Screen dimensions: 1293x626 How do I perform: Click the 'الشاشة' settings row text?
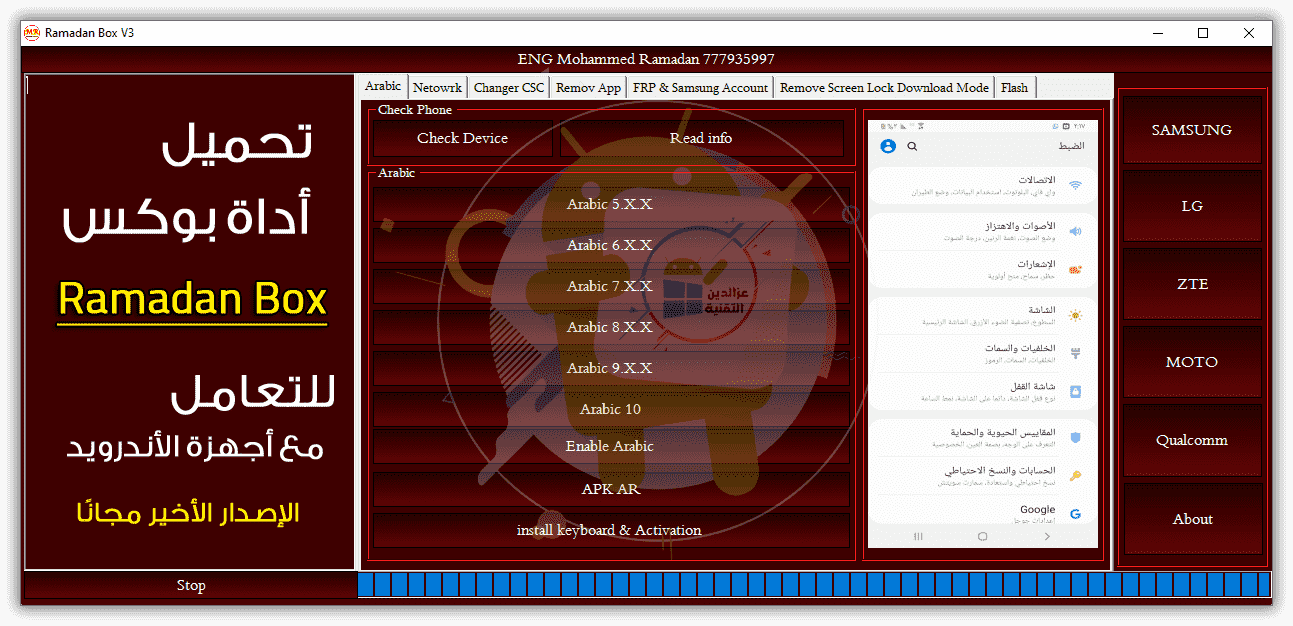pyautogui.click(x=1042, y=310)
